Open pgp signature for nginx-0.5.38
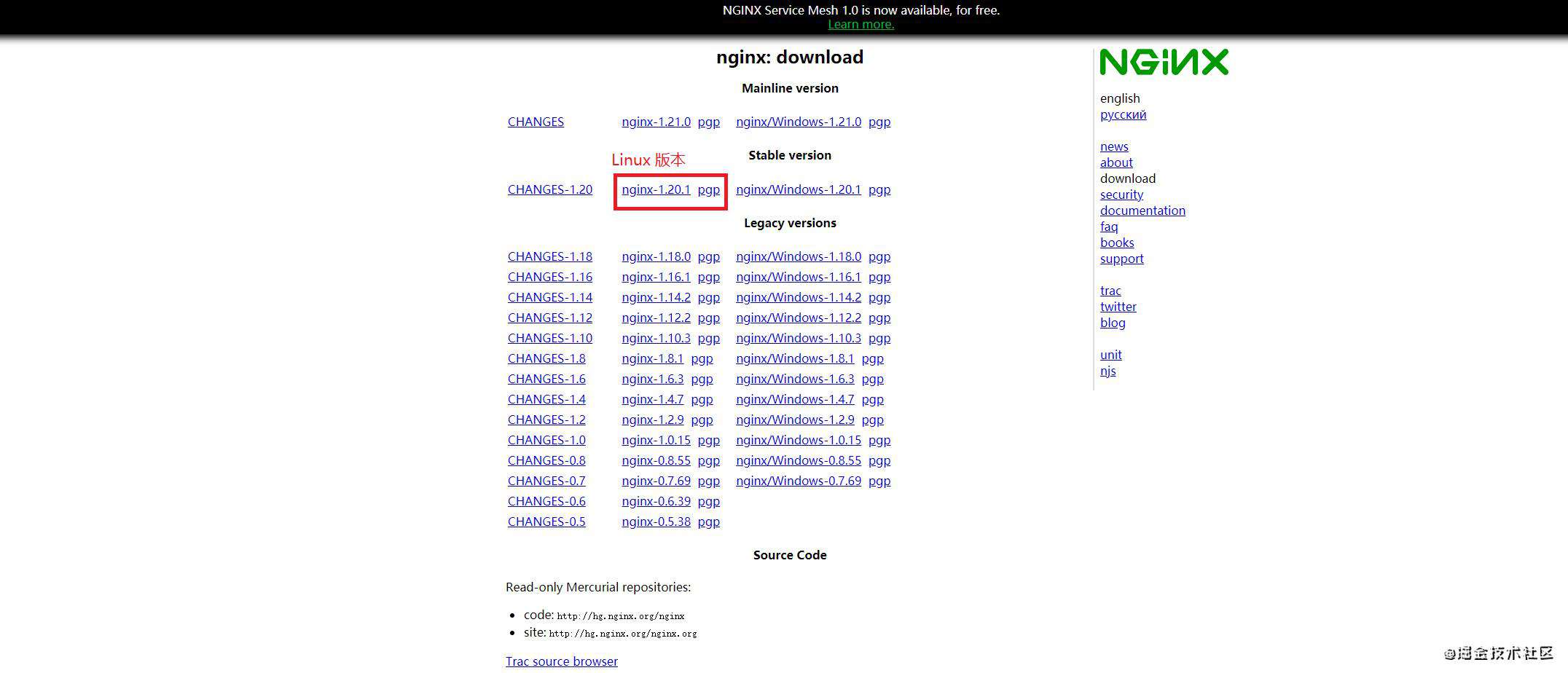This screenshot has height=673, width=1568. [x=709, y=522]
